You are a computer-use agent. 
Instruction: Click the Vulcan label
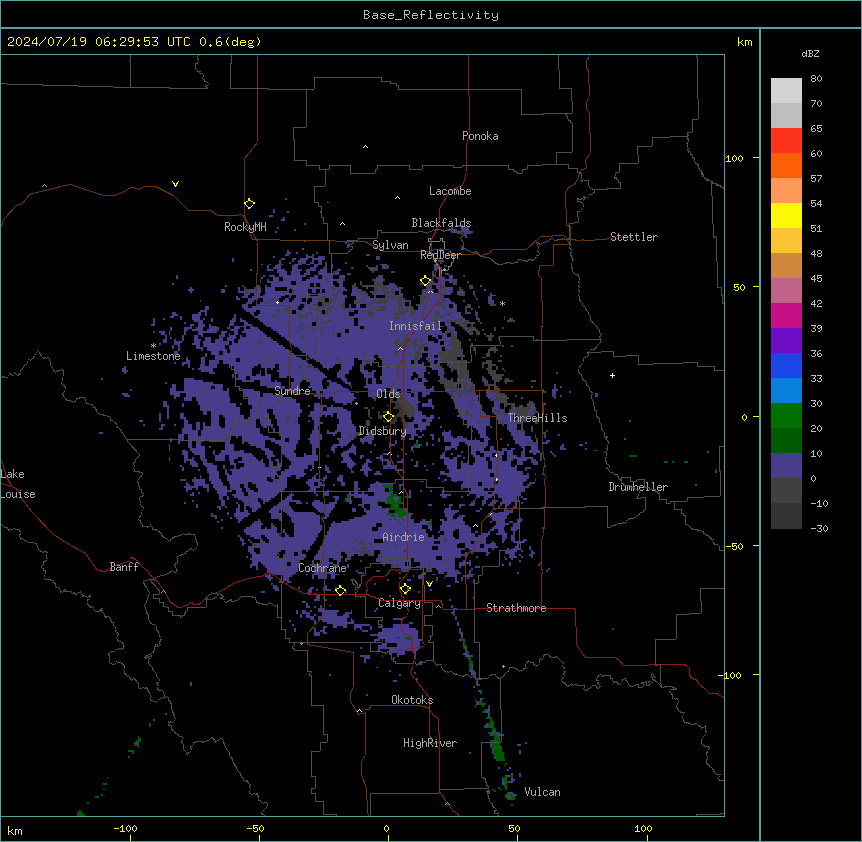coord(543,792)
